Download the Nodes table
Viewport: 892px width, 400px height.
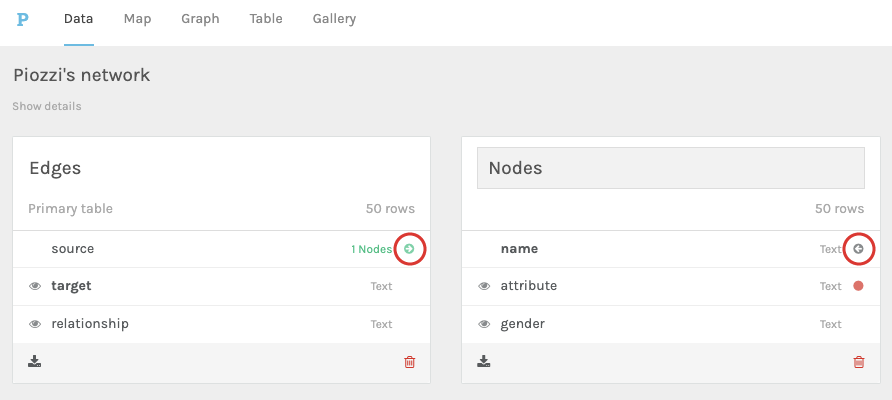pyautogui.click(x=484, y=361)
